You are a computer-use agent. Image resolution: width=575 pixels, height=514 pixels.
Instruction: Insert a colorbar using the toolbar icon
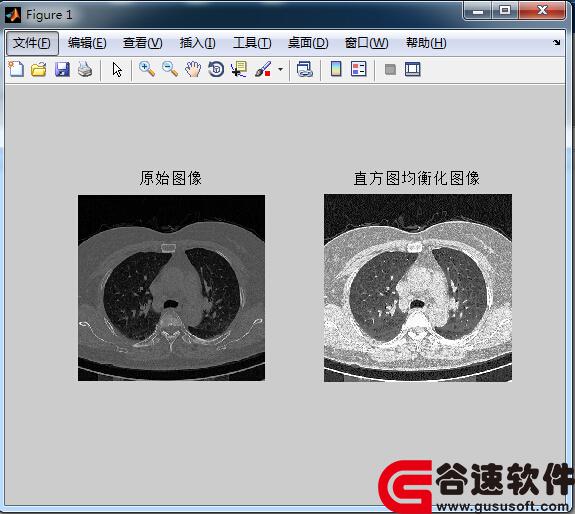coord(336,69)
